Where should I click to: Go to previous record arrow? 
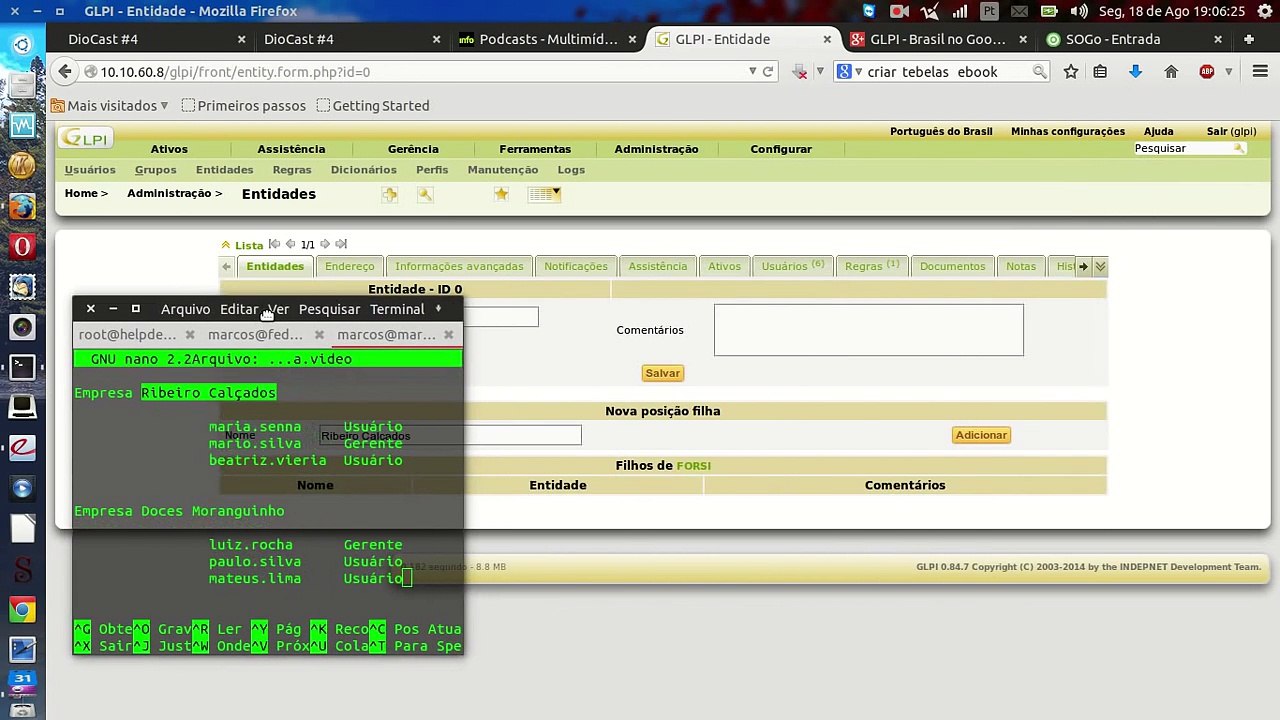coord(290,244)
